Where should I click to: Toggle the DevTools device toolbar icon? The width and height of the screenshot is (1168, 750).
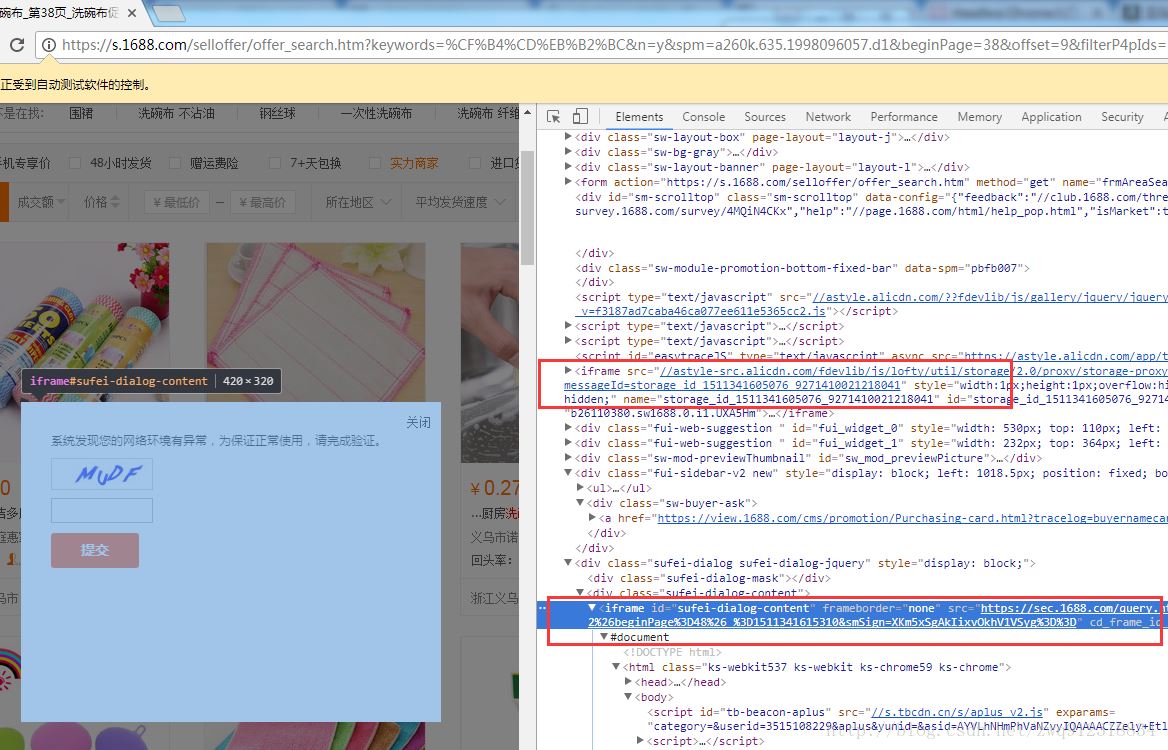pos(580,116)
